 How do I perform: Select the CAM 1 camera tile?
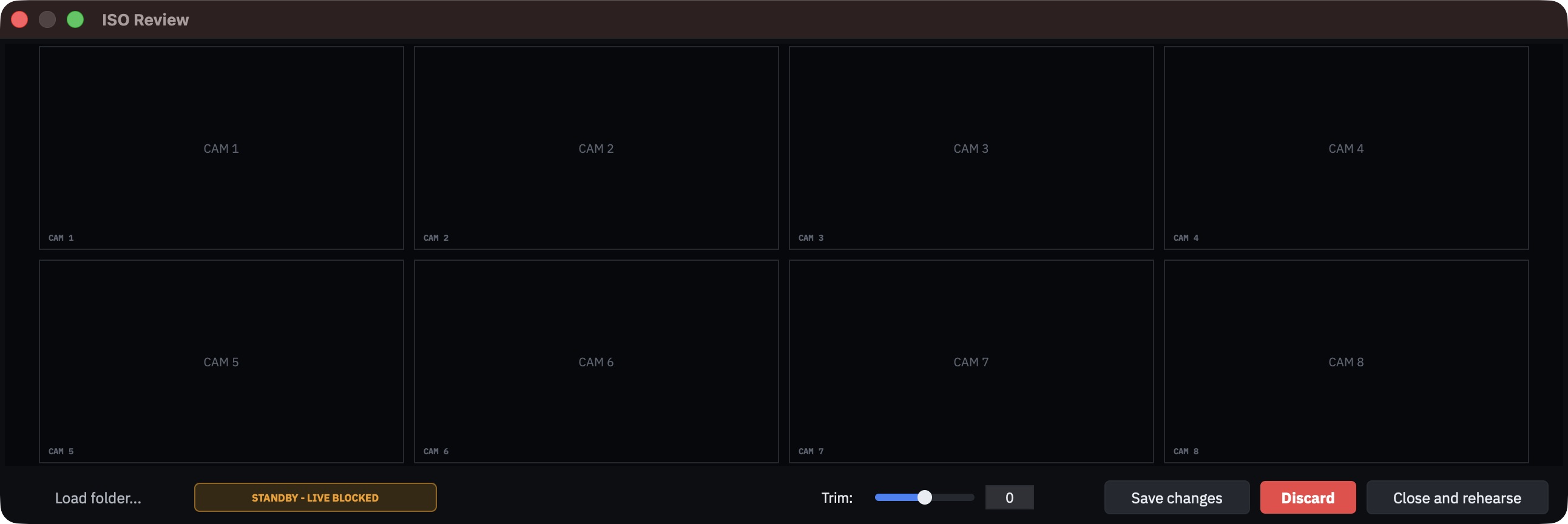point(221,148)
